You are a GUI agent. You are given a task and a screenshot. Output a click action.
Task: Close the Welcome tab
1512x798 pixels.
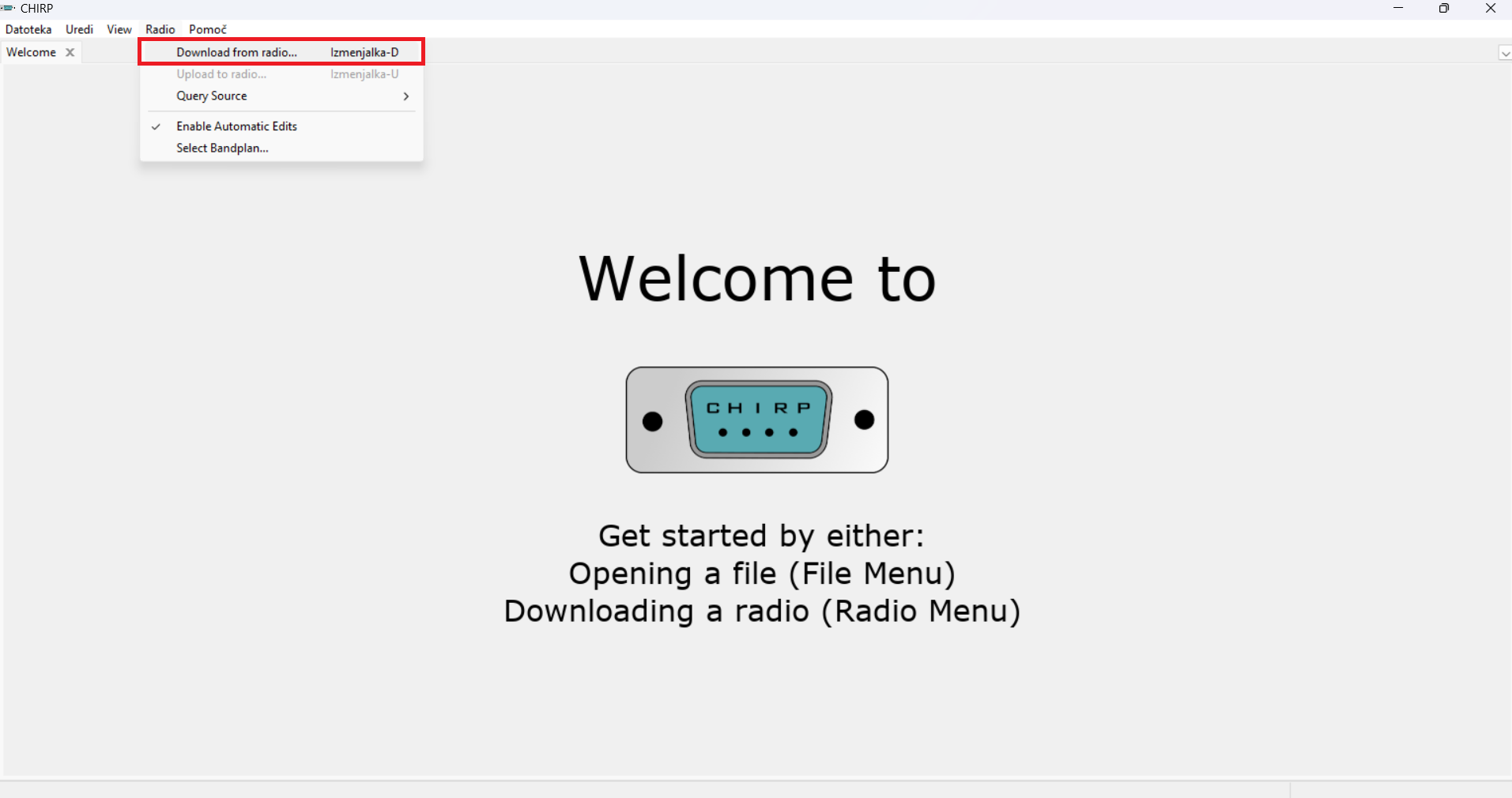tap(70, 52)
